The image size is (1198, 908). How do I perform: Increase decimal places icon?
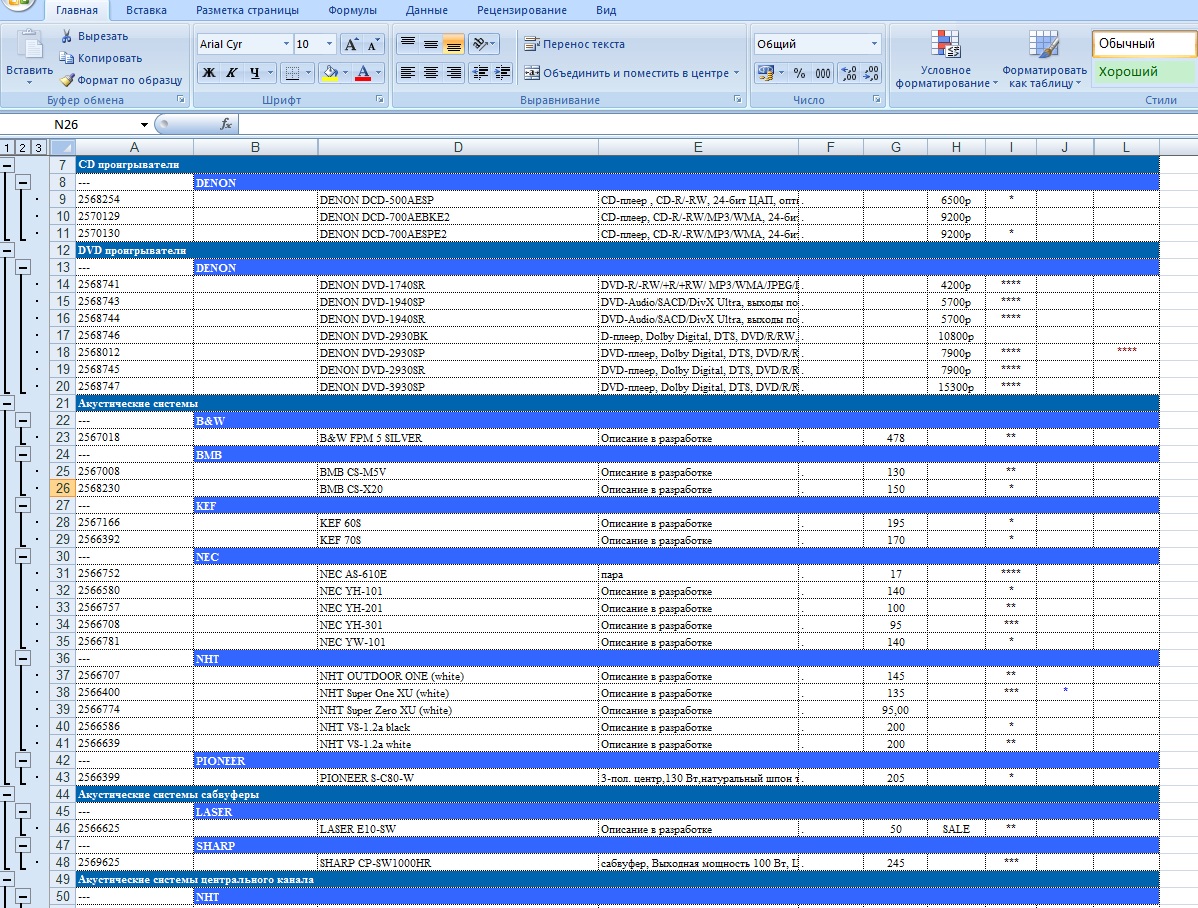[849, 73]
